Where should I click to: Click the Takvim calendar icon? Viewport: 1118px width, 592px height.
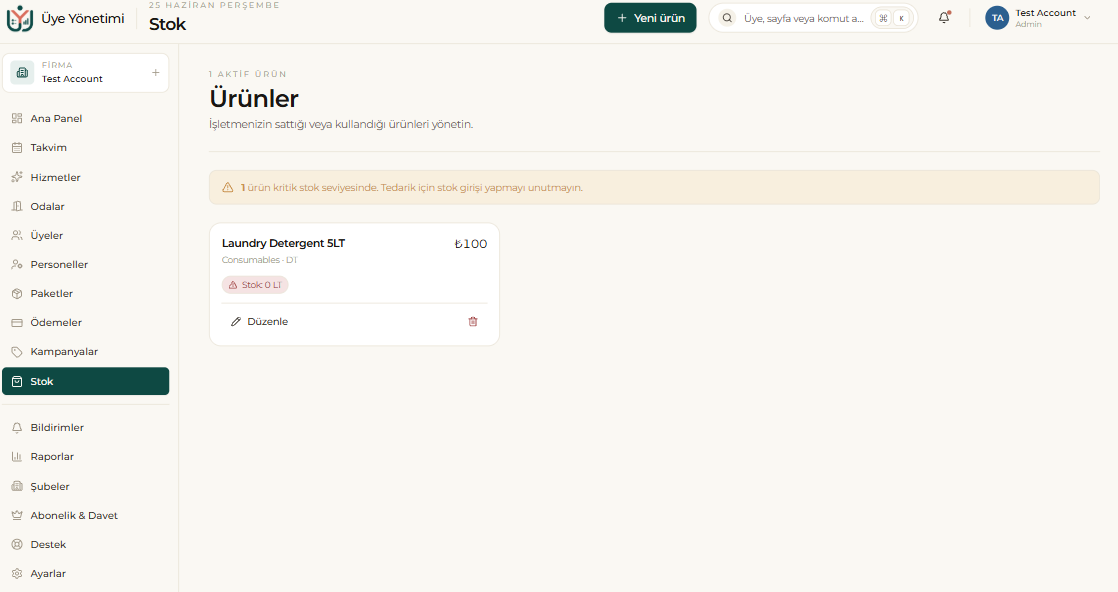coord(17,148)
